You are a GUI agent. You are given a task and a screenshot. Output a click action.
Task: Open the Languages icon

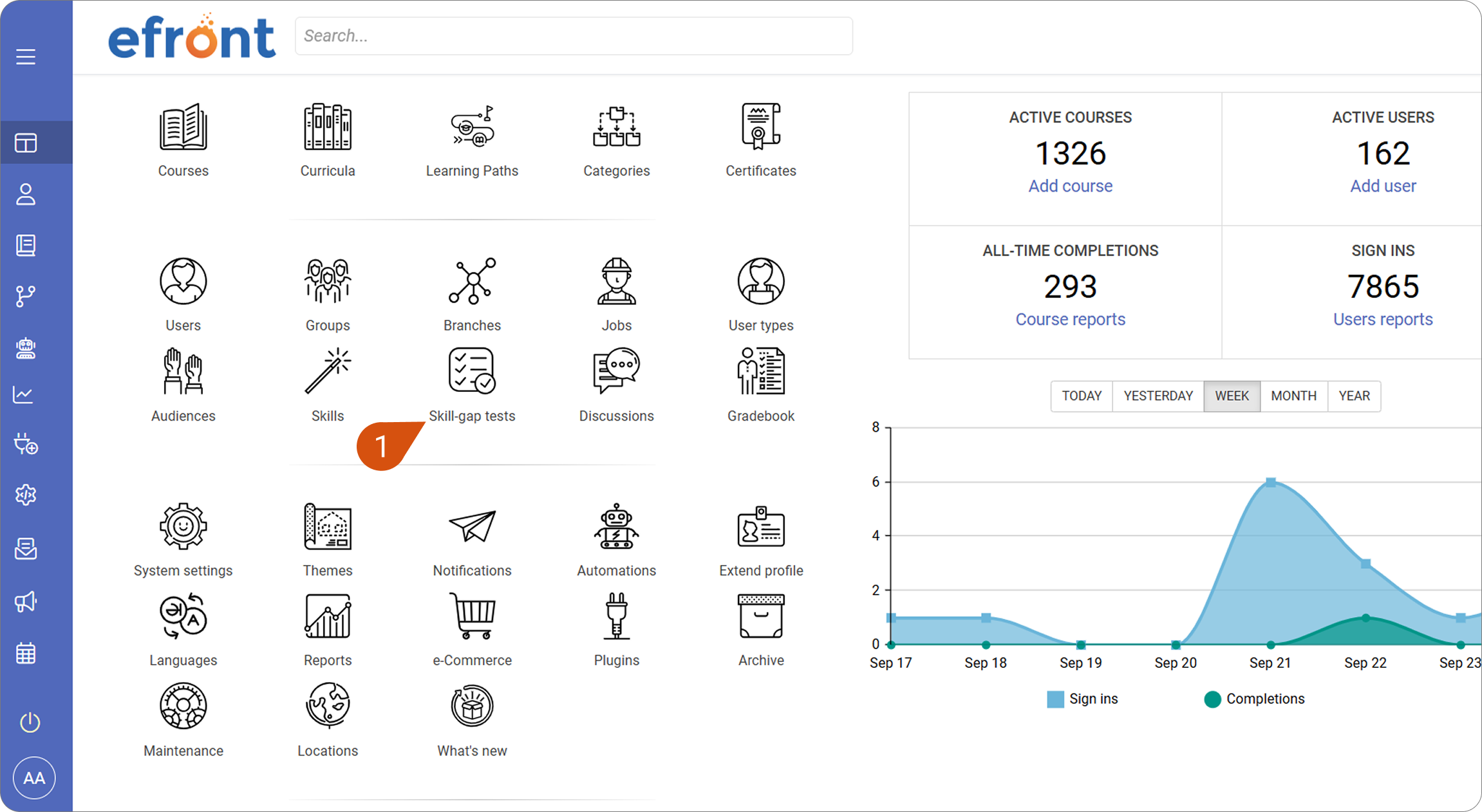point(183,616)
